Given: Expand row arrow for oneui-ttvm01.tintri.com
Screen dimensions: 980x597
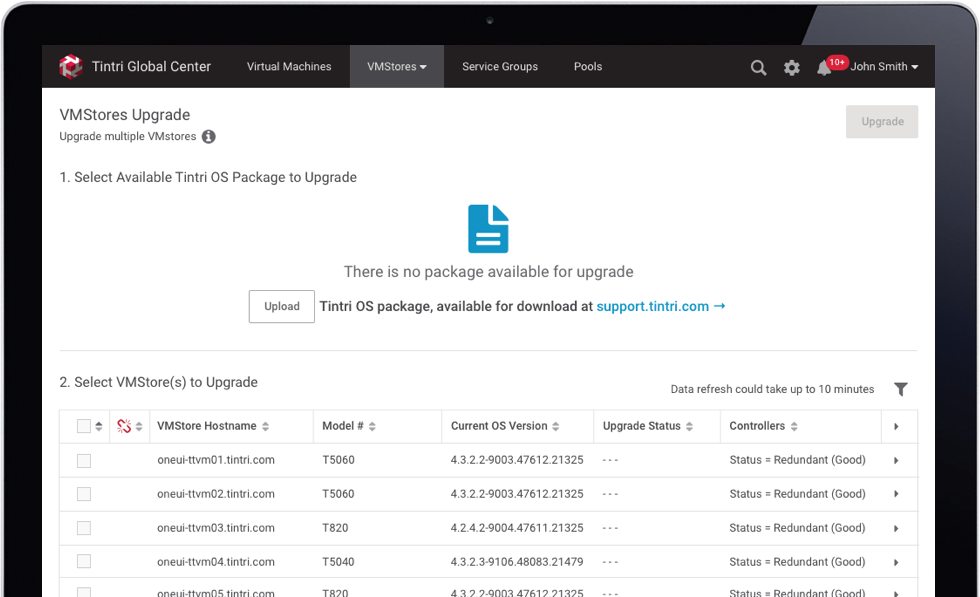Looking at the screenshot, I should click(896, 460).
